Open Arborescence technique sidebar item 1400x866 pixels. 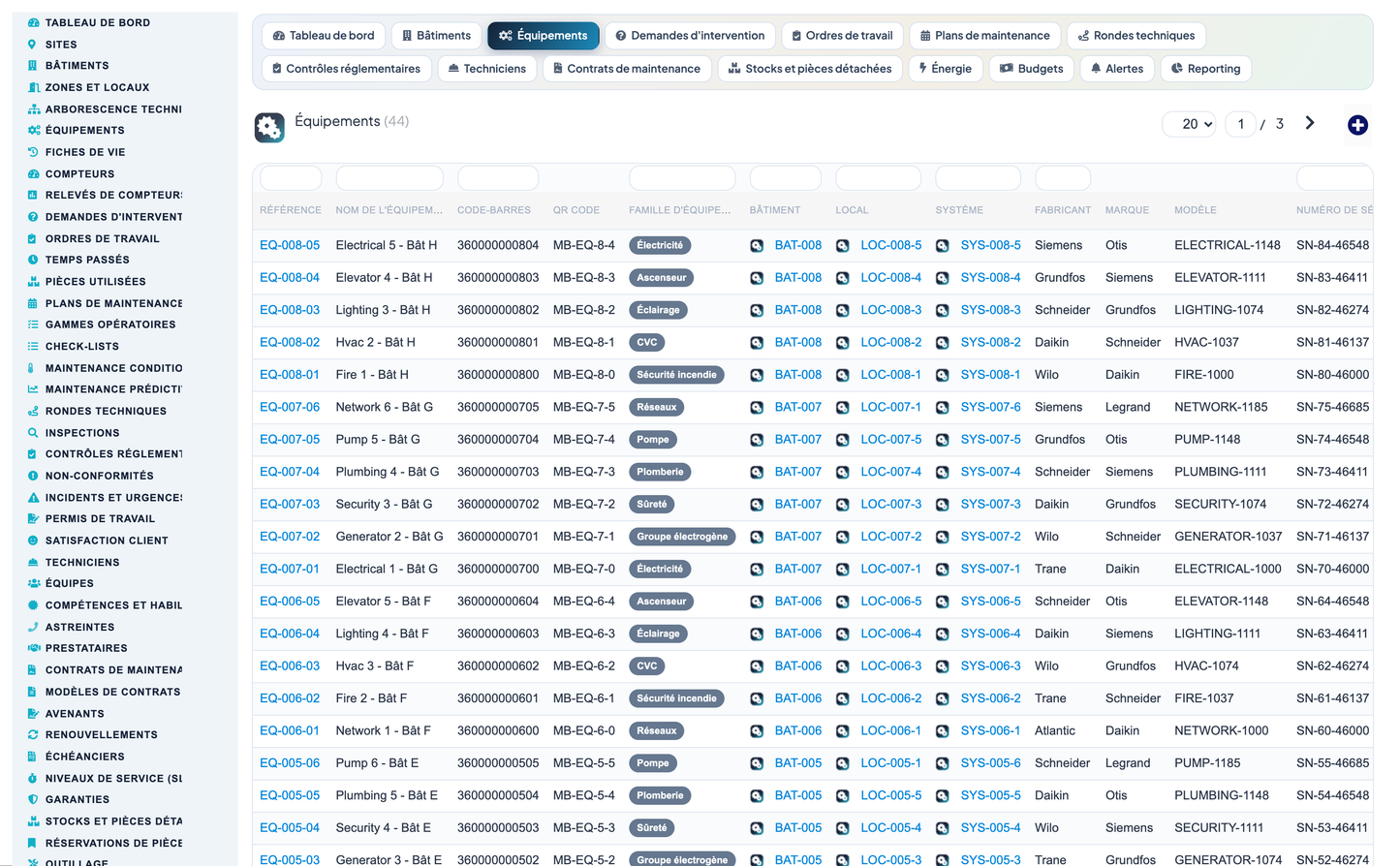tap(113, 109)
